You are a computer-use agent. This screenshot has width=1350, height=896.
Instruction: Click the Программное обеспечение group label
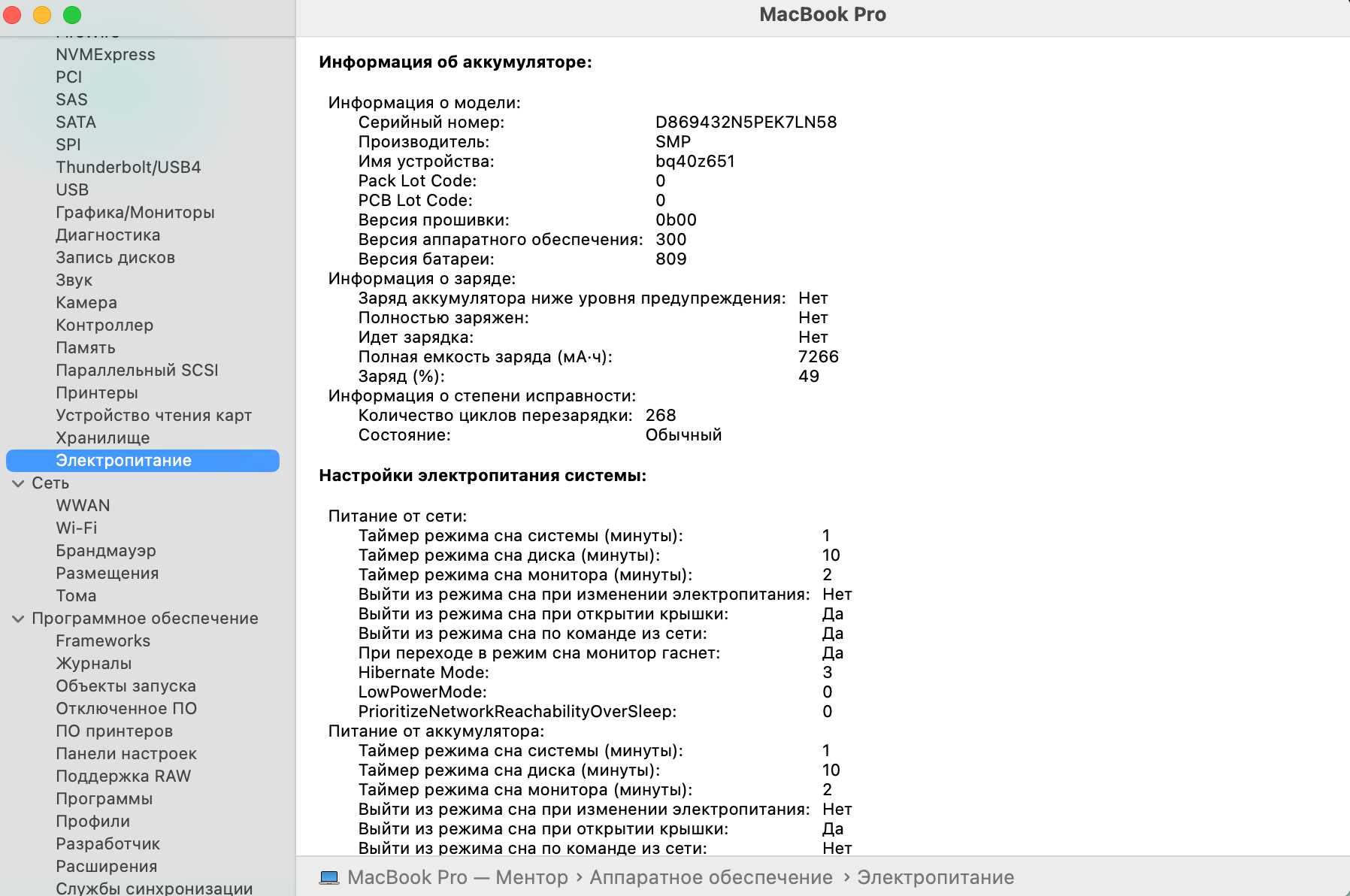145,619
